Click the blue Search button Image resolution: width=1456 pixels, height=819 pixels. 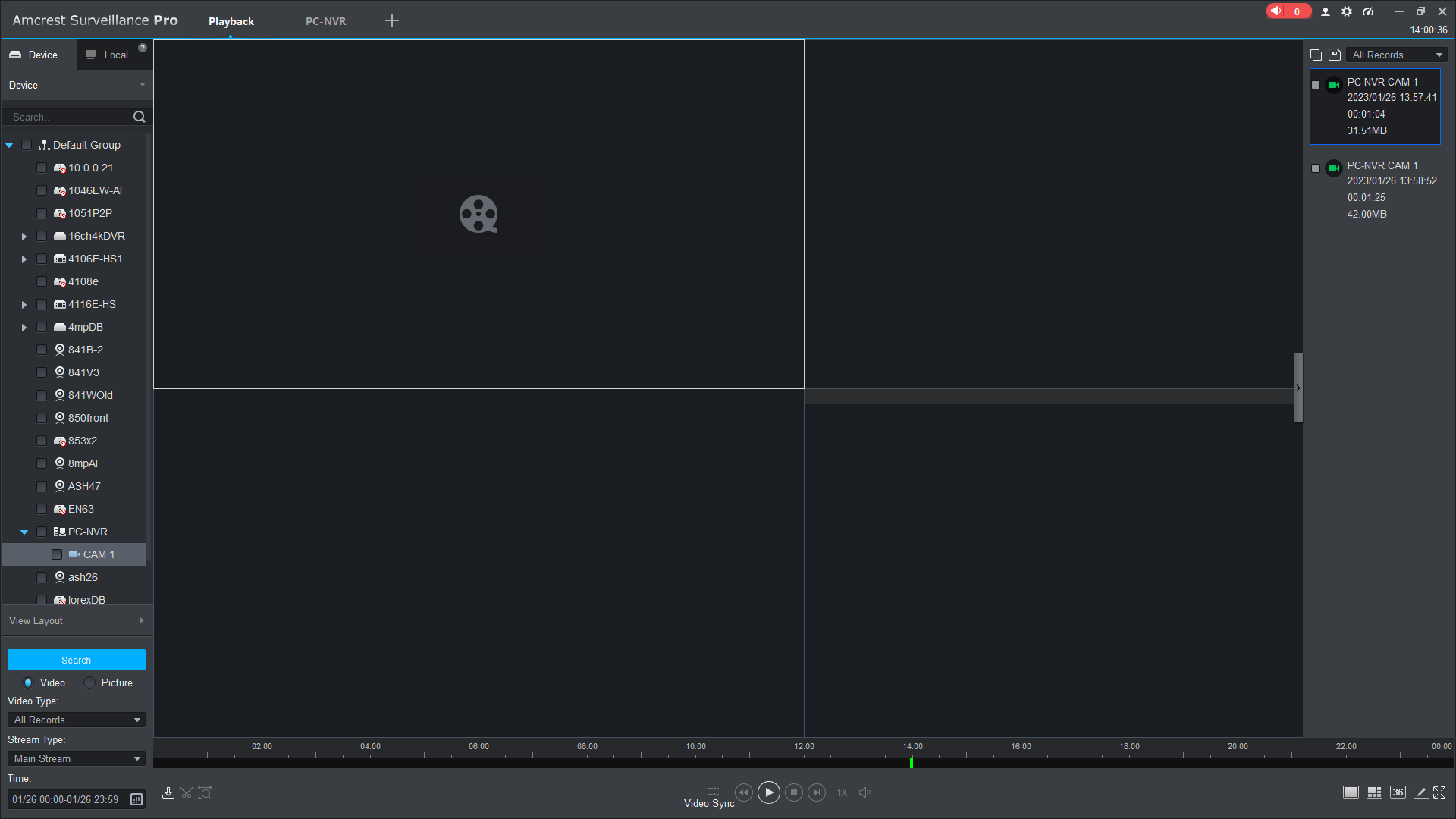[76, 660]
